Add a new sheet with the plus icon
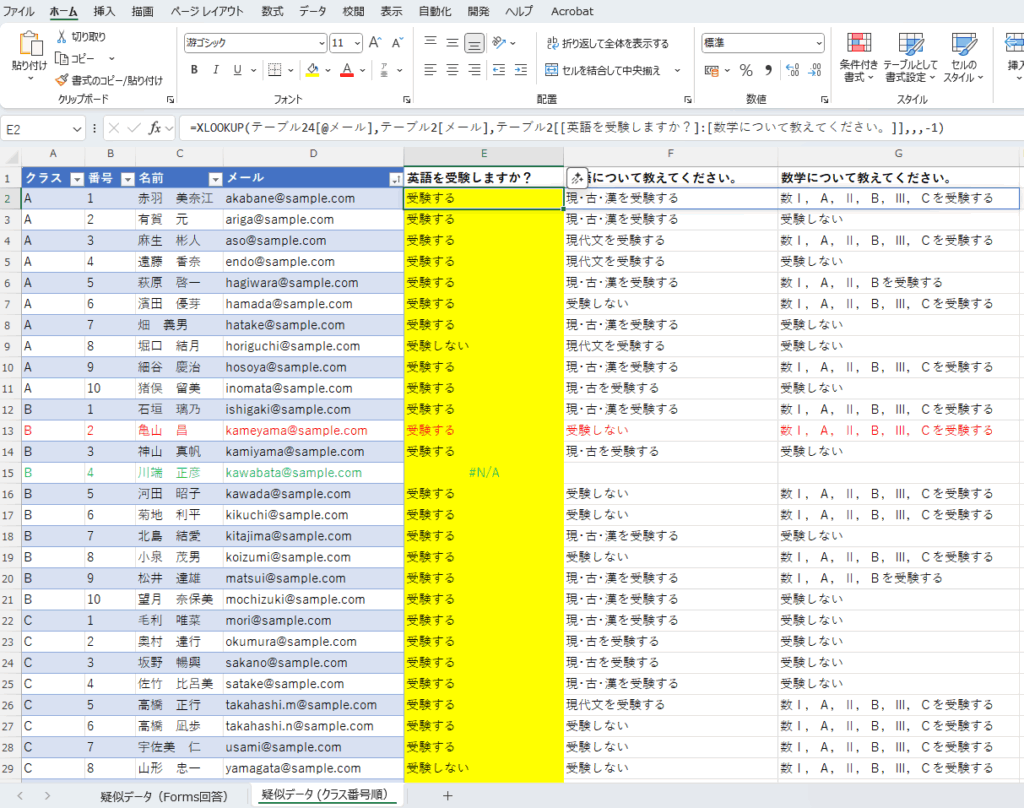This screenshot has width=1024, height=808. tap(447, 796)
